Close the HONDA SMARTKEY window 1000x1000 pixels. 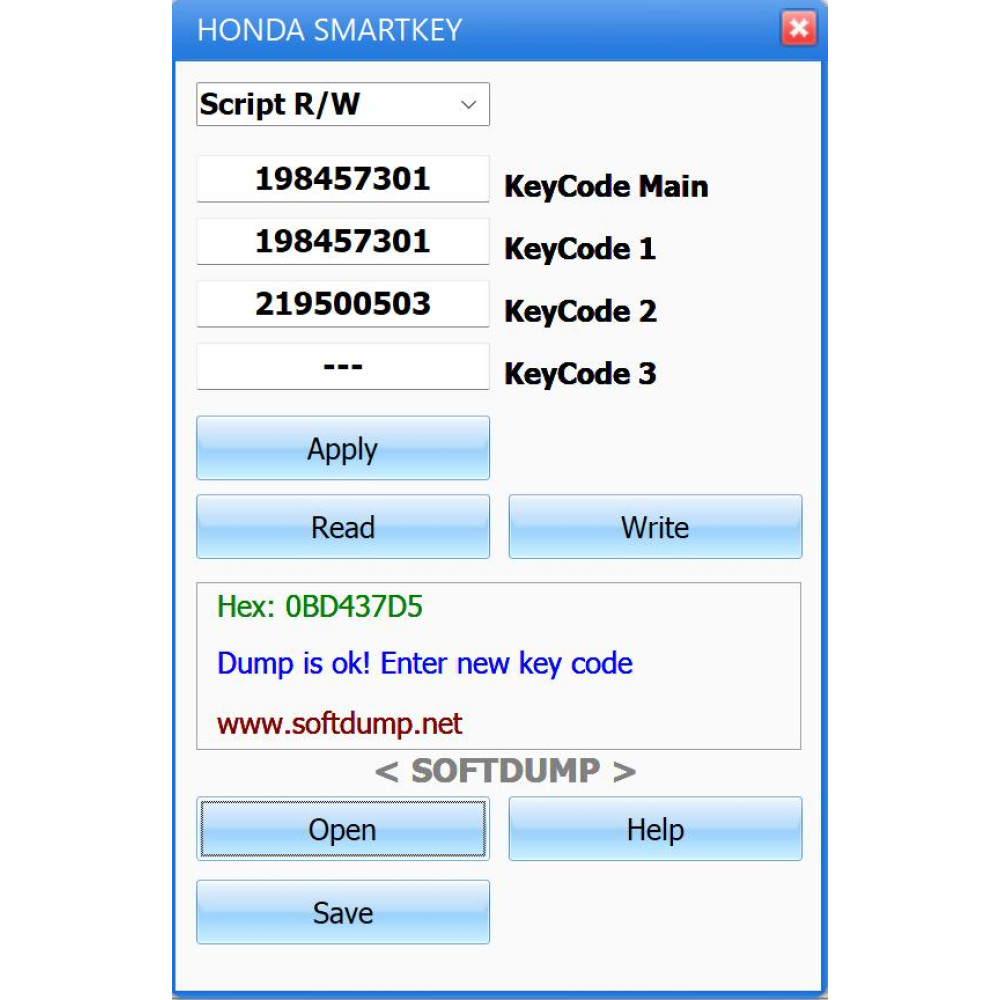tap(798, 28)
